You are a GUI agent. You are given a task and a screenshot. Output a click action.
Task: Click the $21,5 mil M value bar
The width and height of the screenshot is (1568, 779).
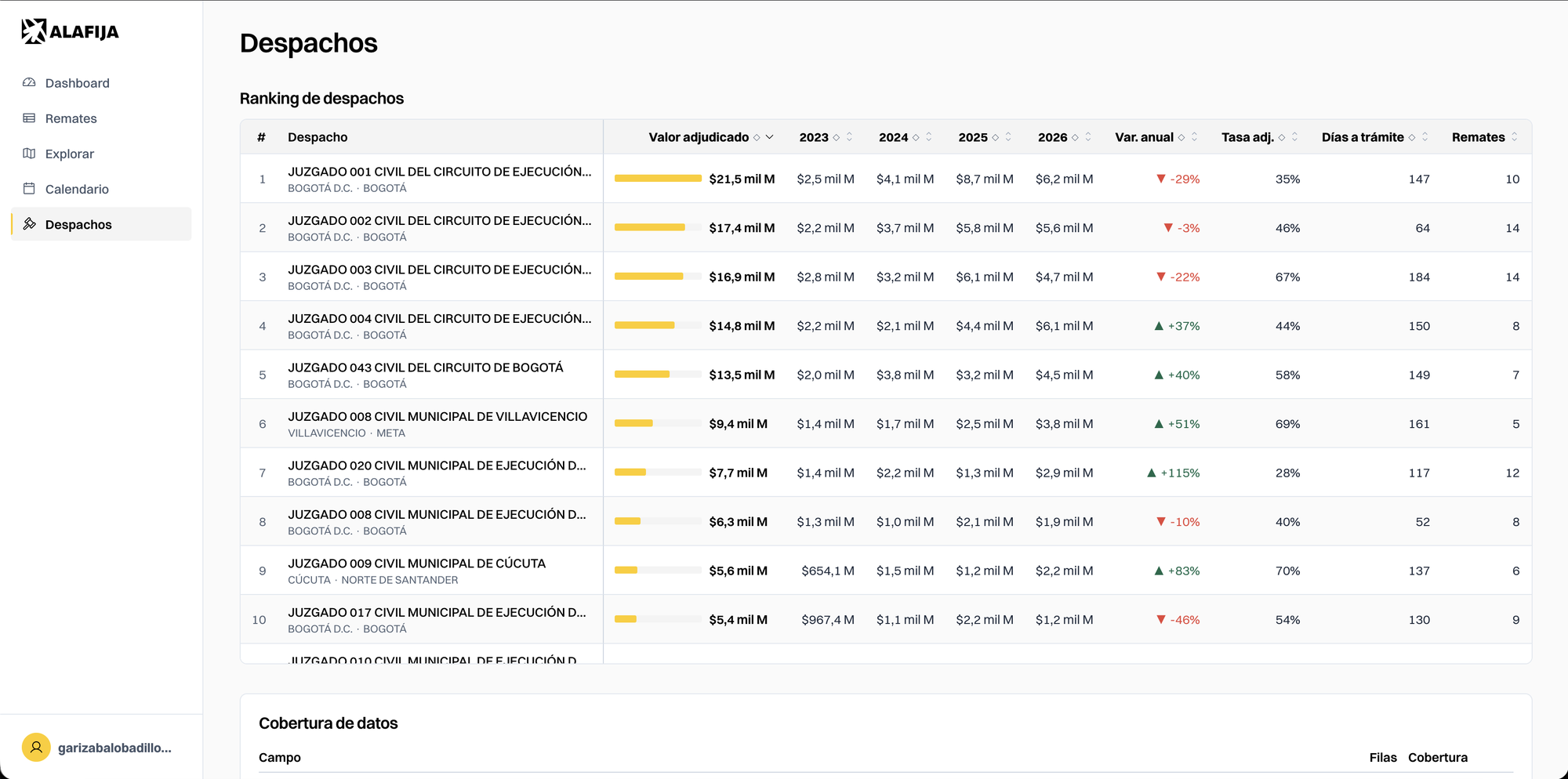pos(658,179)
